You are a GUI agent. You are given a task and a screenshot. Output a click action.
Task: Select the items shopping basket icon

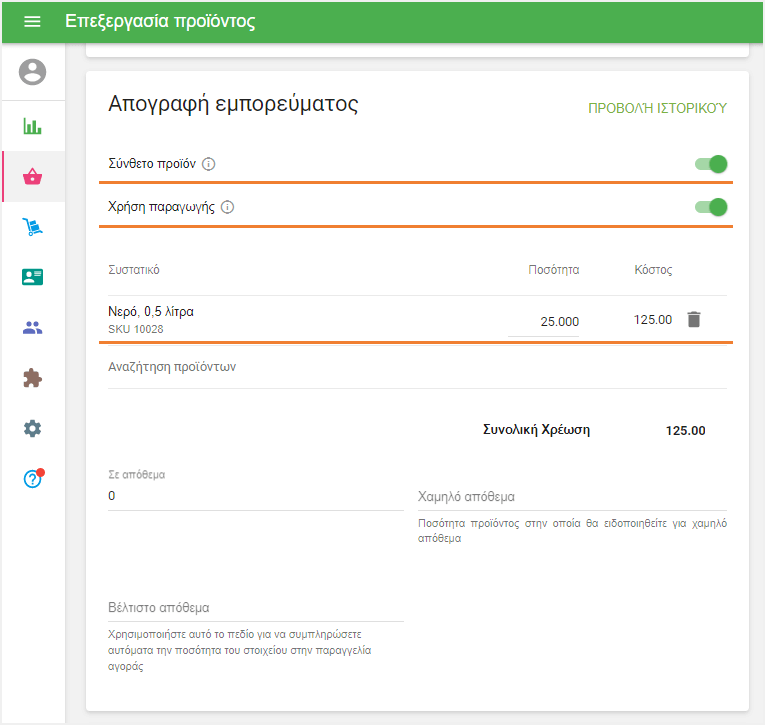click(x=33, y=177)
